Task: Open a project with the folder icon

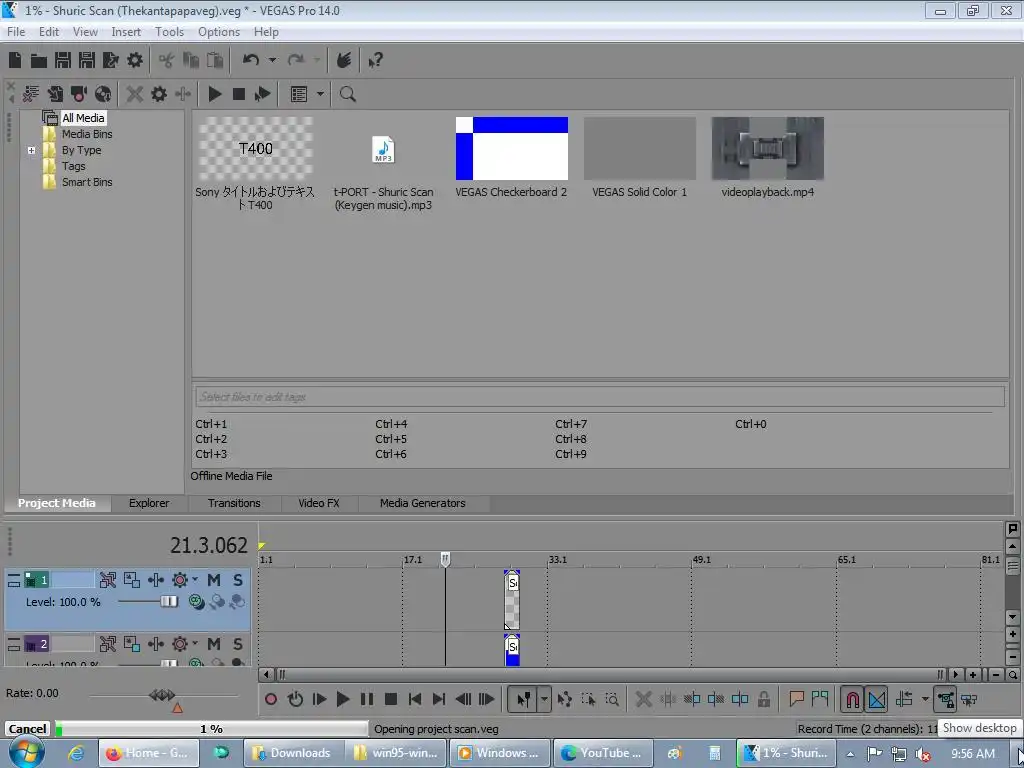Action: (x=39, y=60)
